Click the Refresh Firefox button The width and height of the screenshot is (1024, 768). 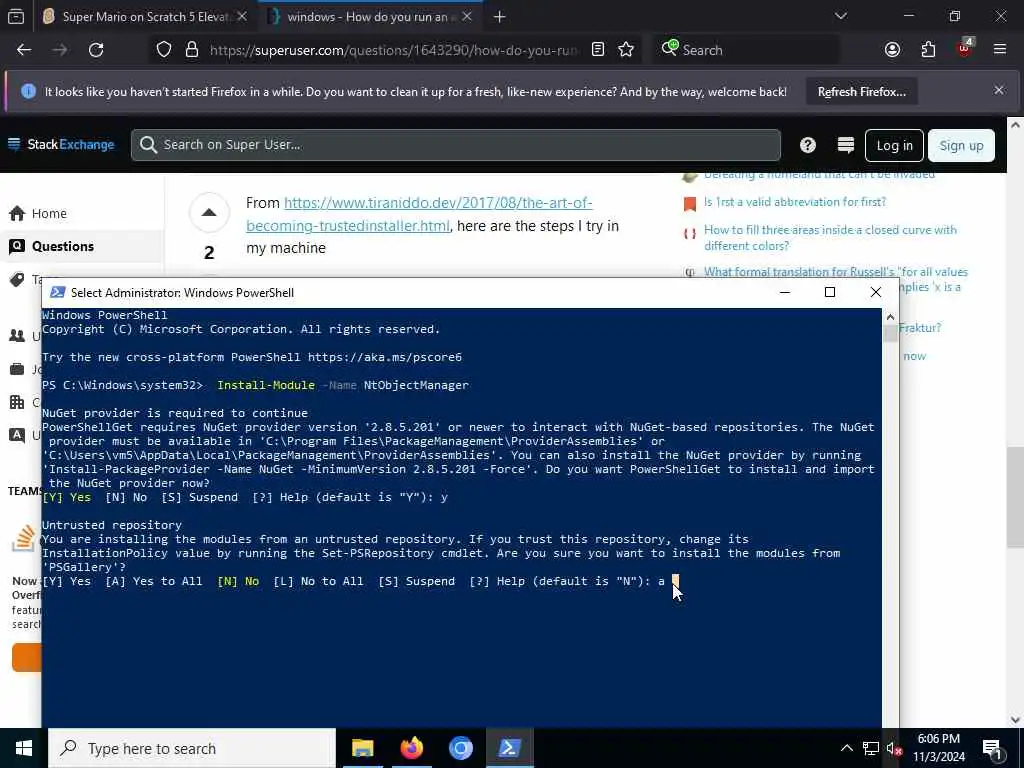(861, 92)
